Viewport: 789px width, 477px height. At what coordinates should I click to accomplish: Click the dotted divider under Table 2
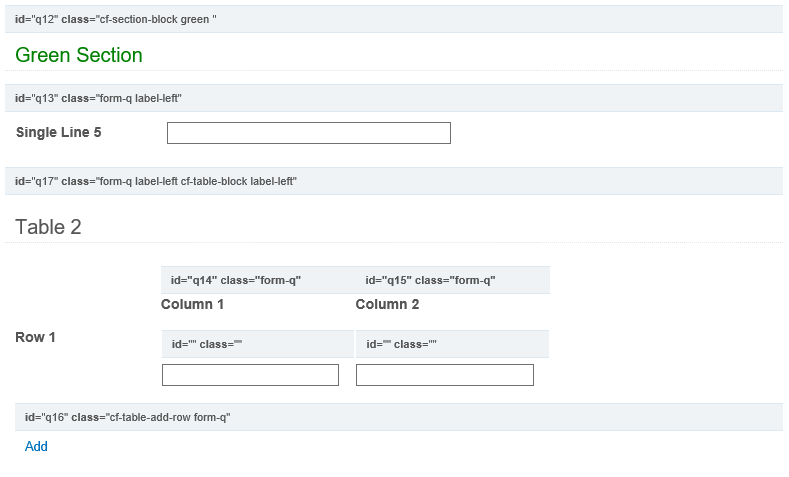(394, 243)
